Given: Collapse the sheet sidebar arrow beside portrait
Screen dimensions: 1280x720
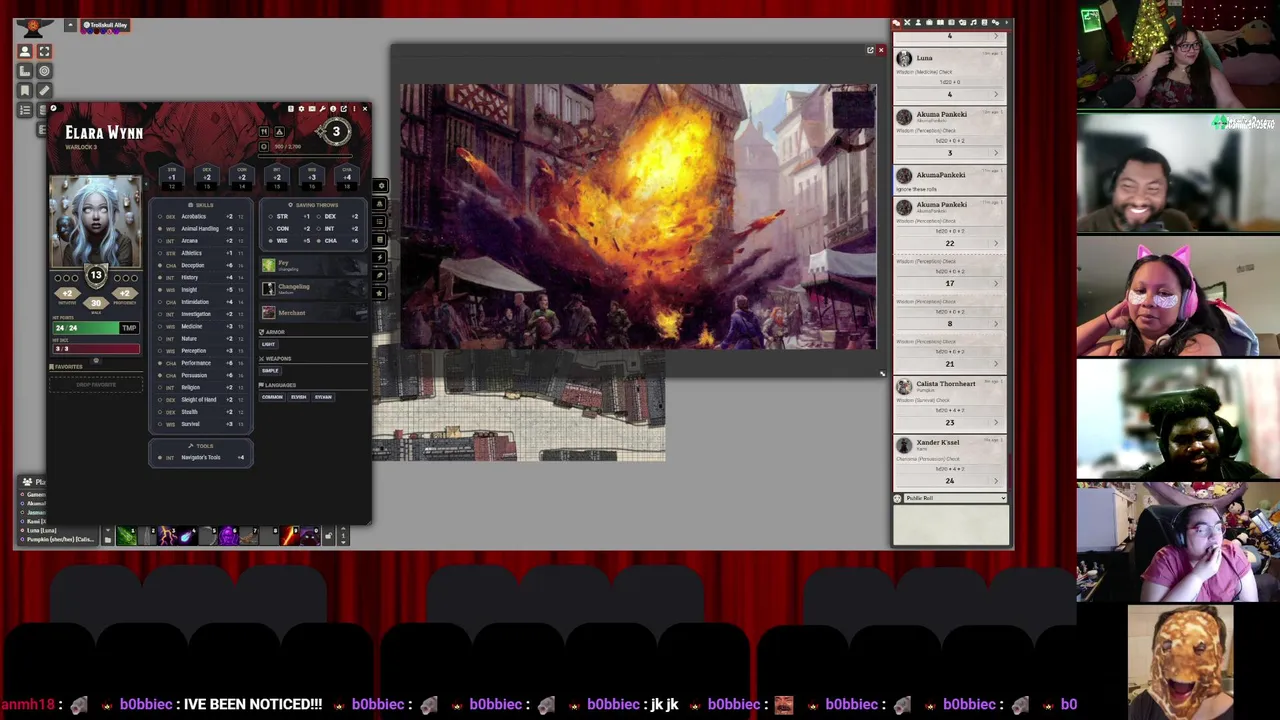Looking at the screenshot, I should pos(146,184).
